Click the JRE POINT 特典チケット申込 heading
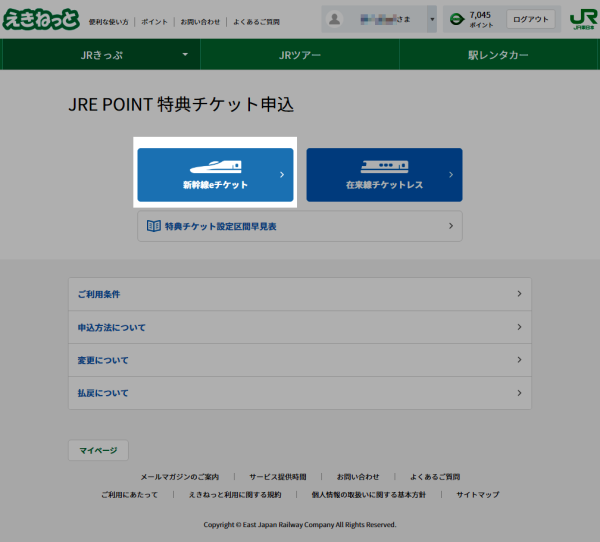 pos(181,104)
